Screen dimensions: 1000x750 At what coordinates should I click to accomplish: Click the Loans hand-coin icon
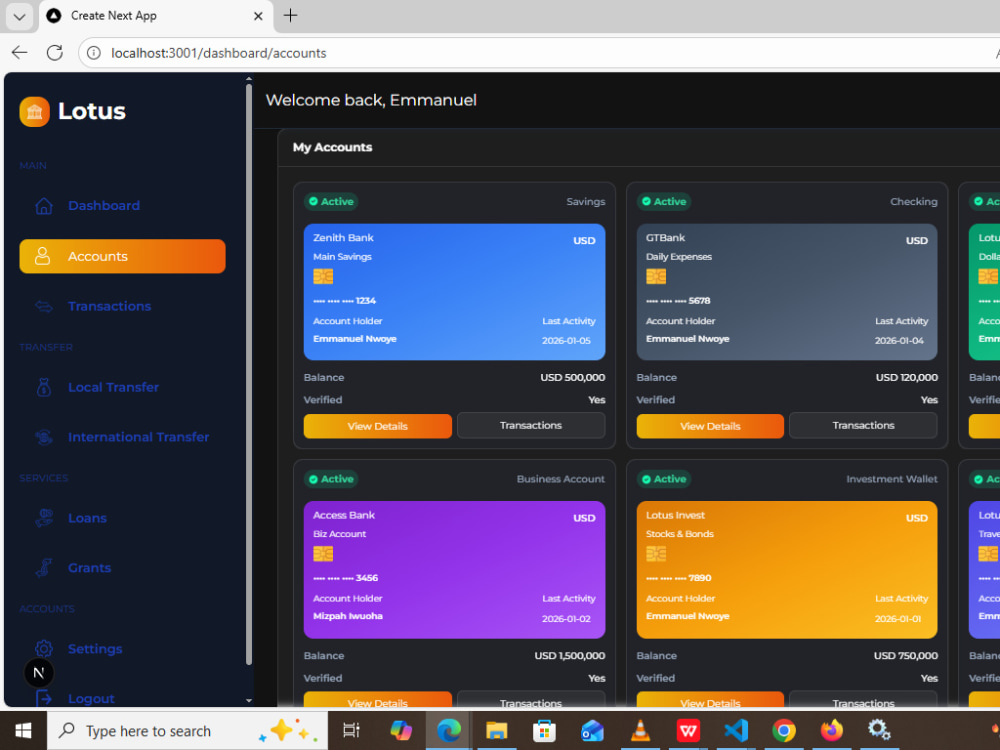click(x=43, y=518)
